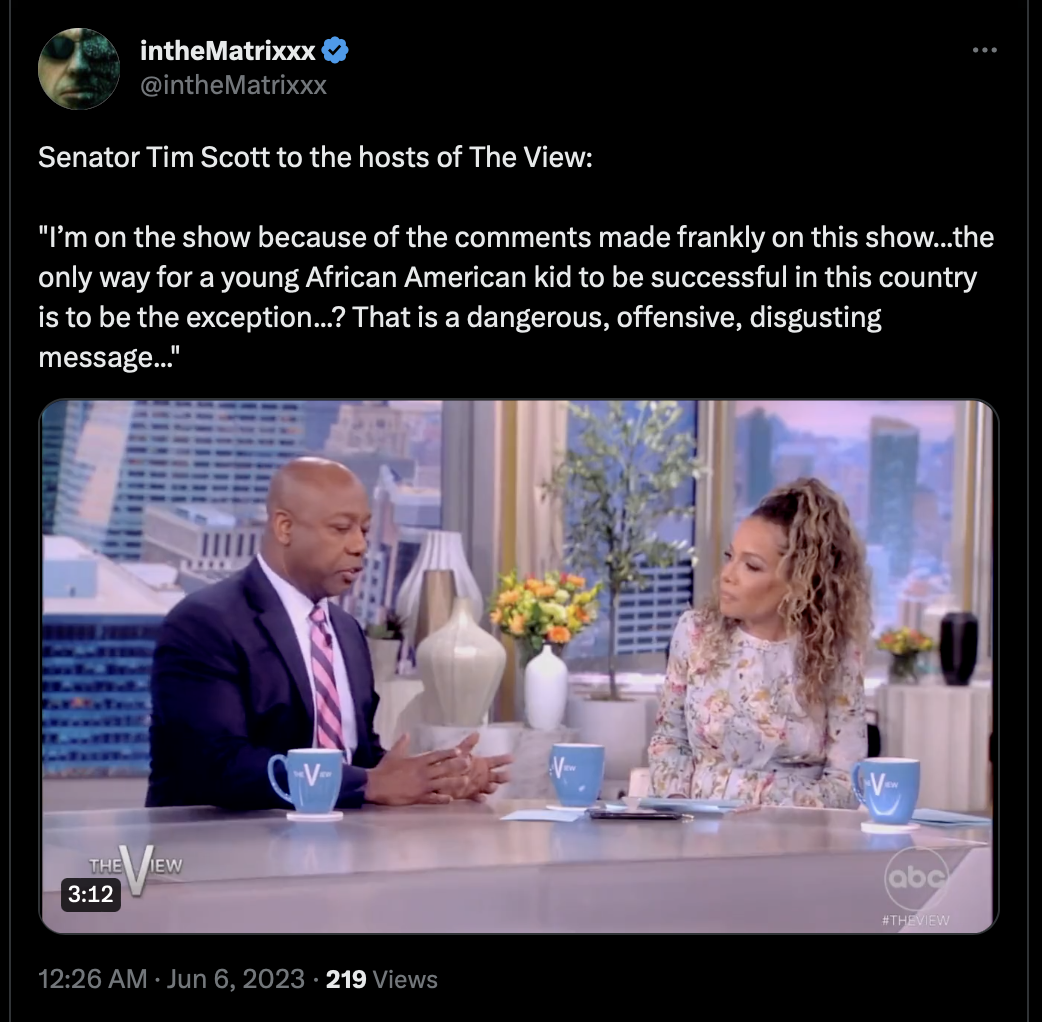Click the blue View mug near senator's hands
Viewport: 1042px width, 1022px height.
307,783
